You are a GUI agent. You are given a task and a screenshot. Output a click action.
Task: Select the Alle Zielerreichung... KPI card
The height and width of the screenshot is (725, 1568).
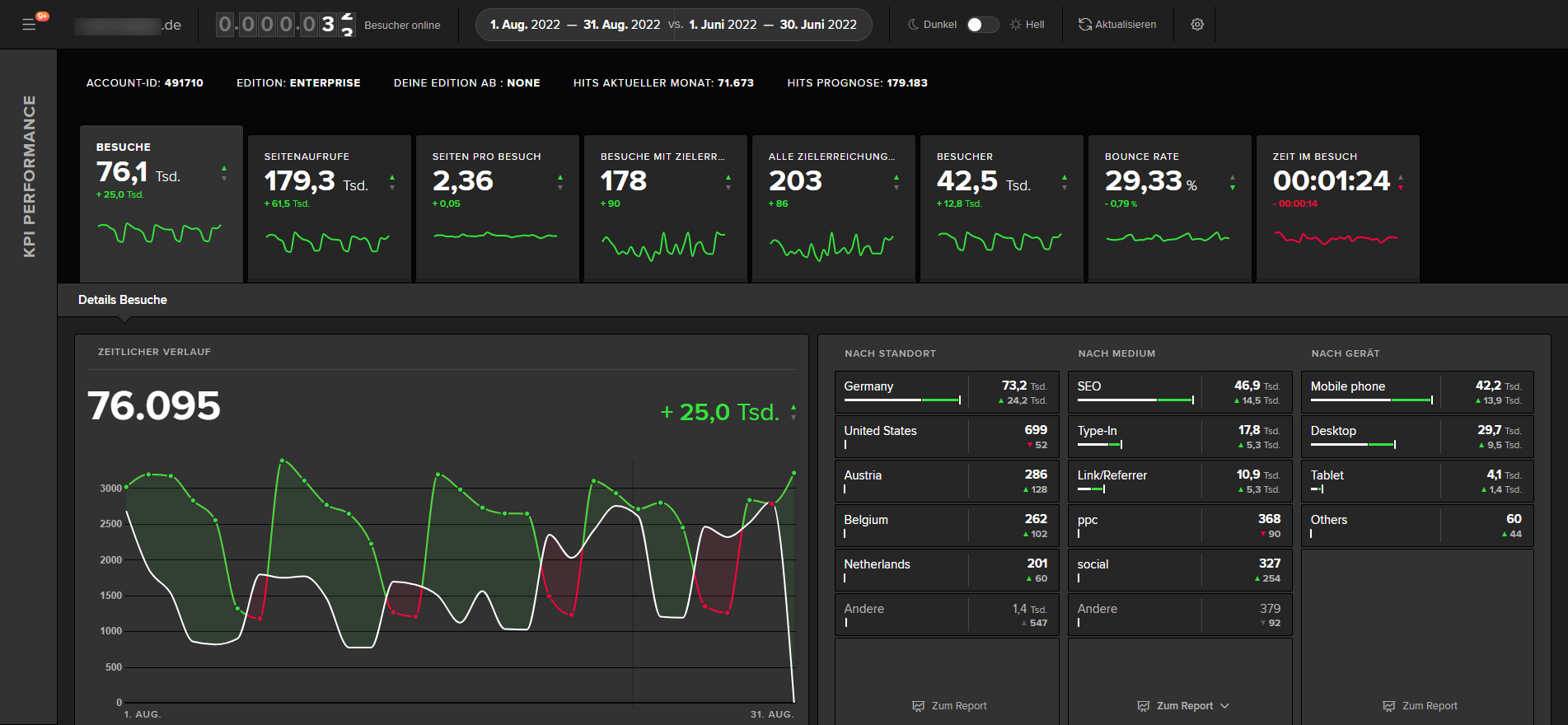click(834, 208)
